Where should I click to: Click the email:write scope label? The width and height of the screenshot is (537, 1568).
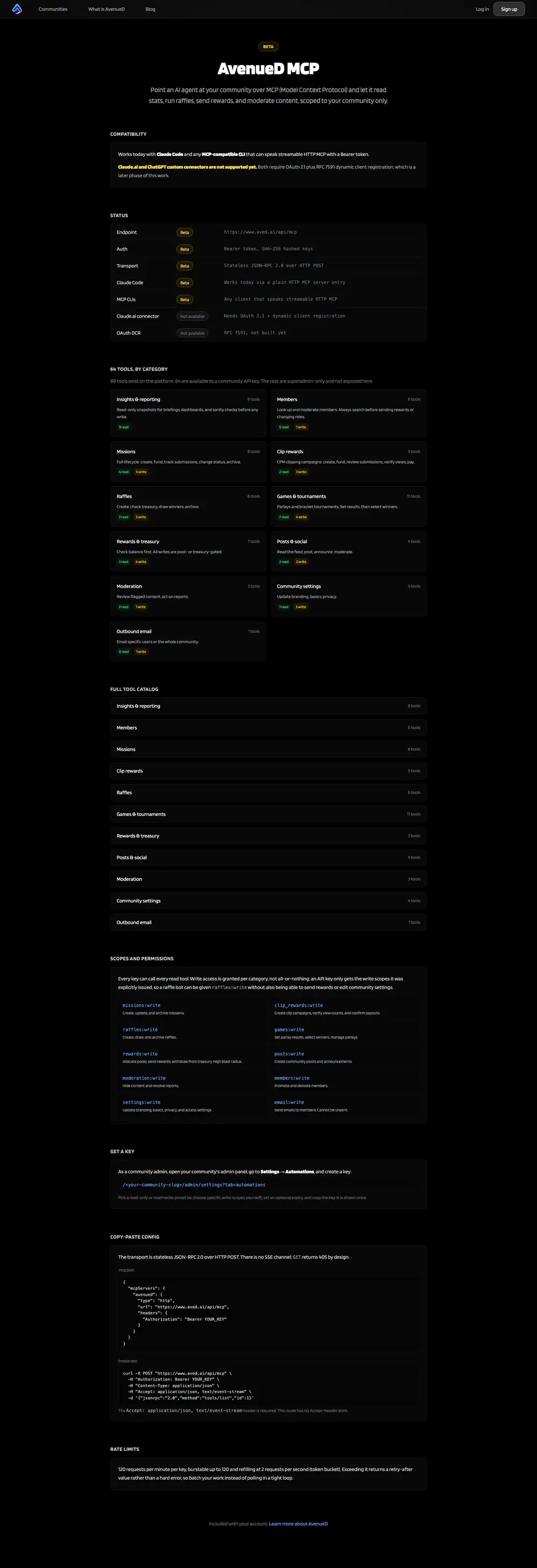[288, 1102]
